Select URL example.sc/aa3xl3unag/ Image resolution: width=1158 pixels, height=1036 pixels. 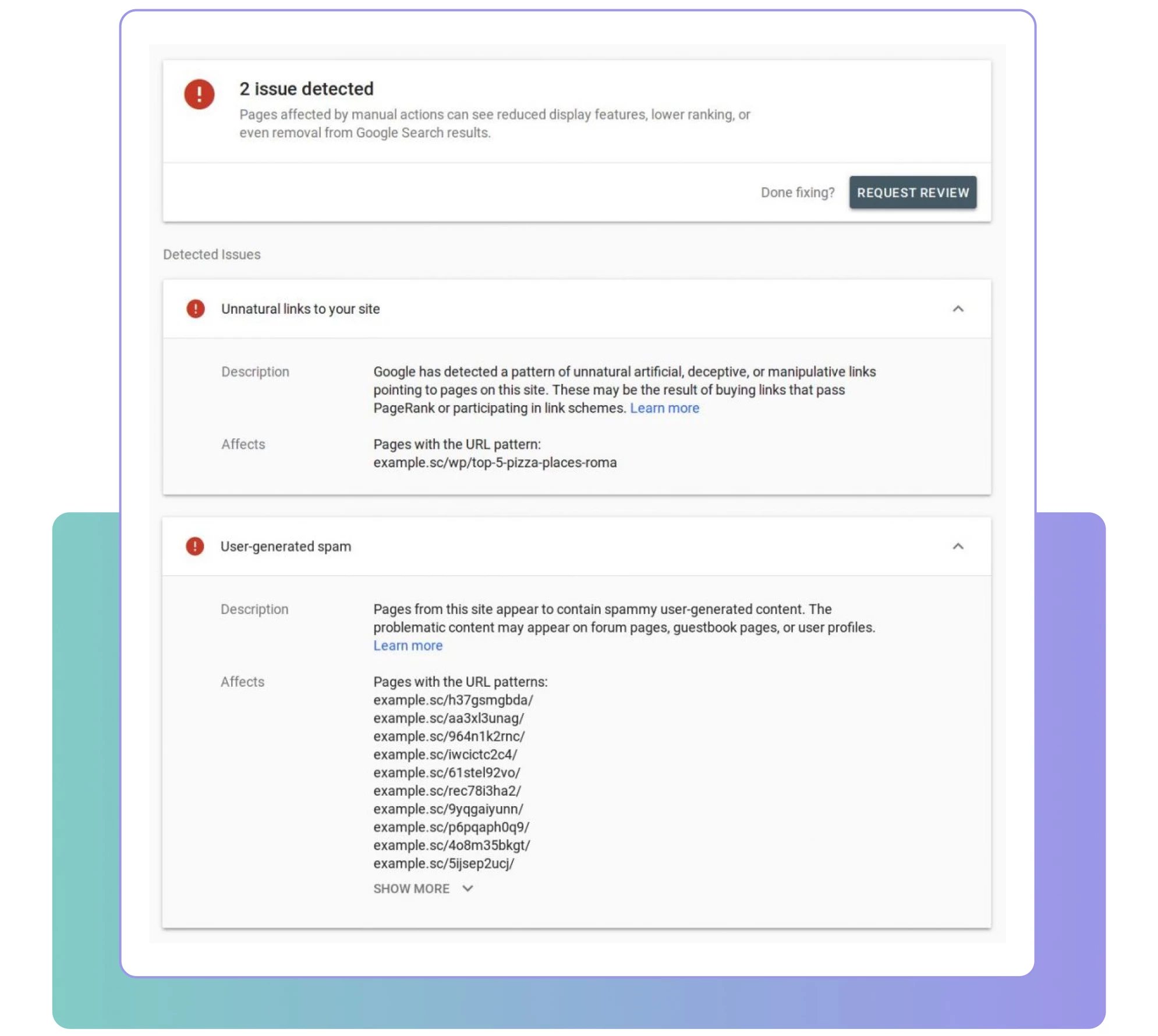(x=448, y=718)
